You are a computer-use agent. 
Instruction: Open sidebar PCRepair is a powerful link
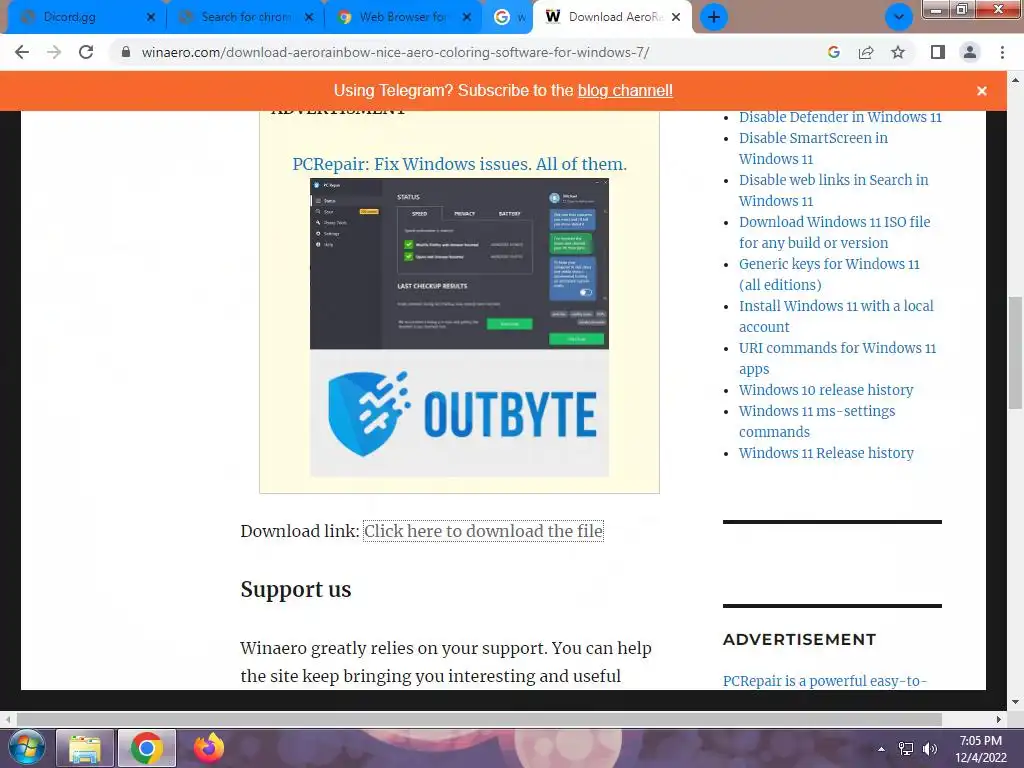click(x=824, y=680)
